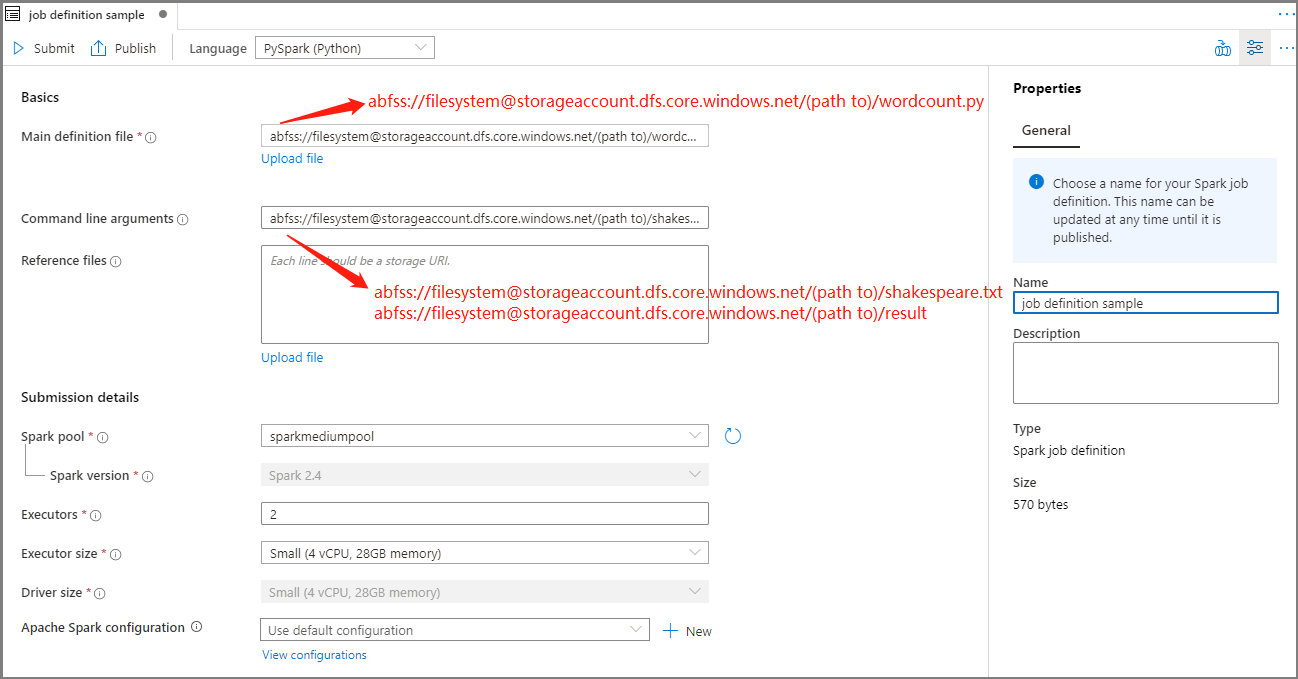Publish the job definition
The width and height of the screenshot is (1298, 679).
click(122, 47)
